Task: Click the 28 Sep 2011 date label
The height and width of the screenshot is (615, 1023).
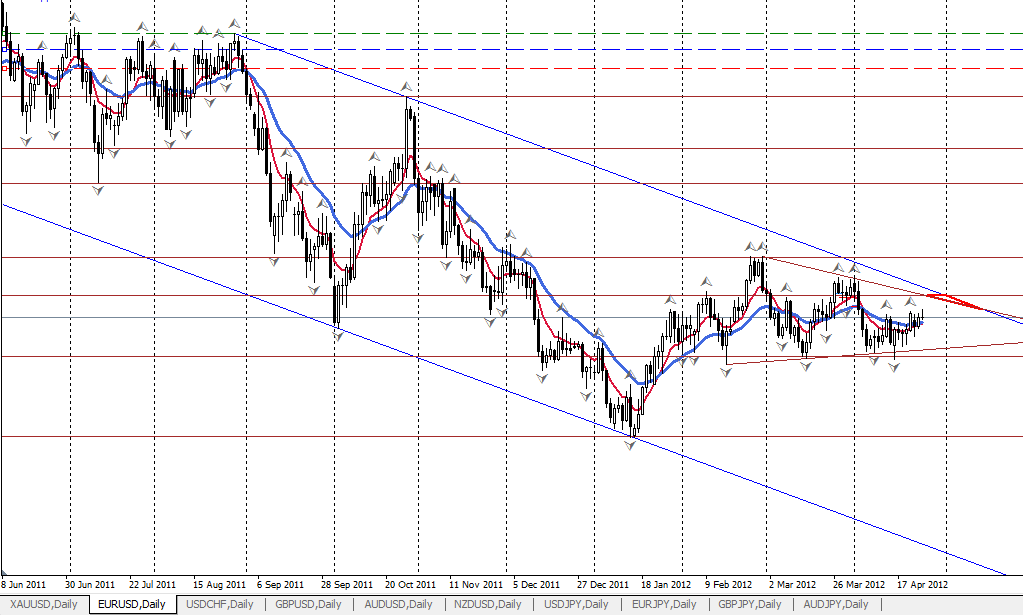Action: click(346, 584)
